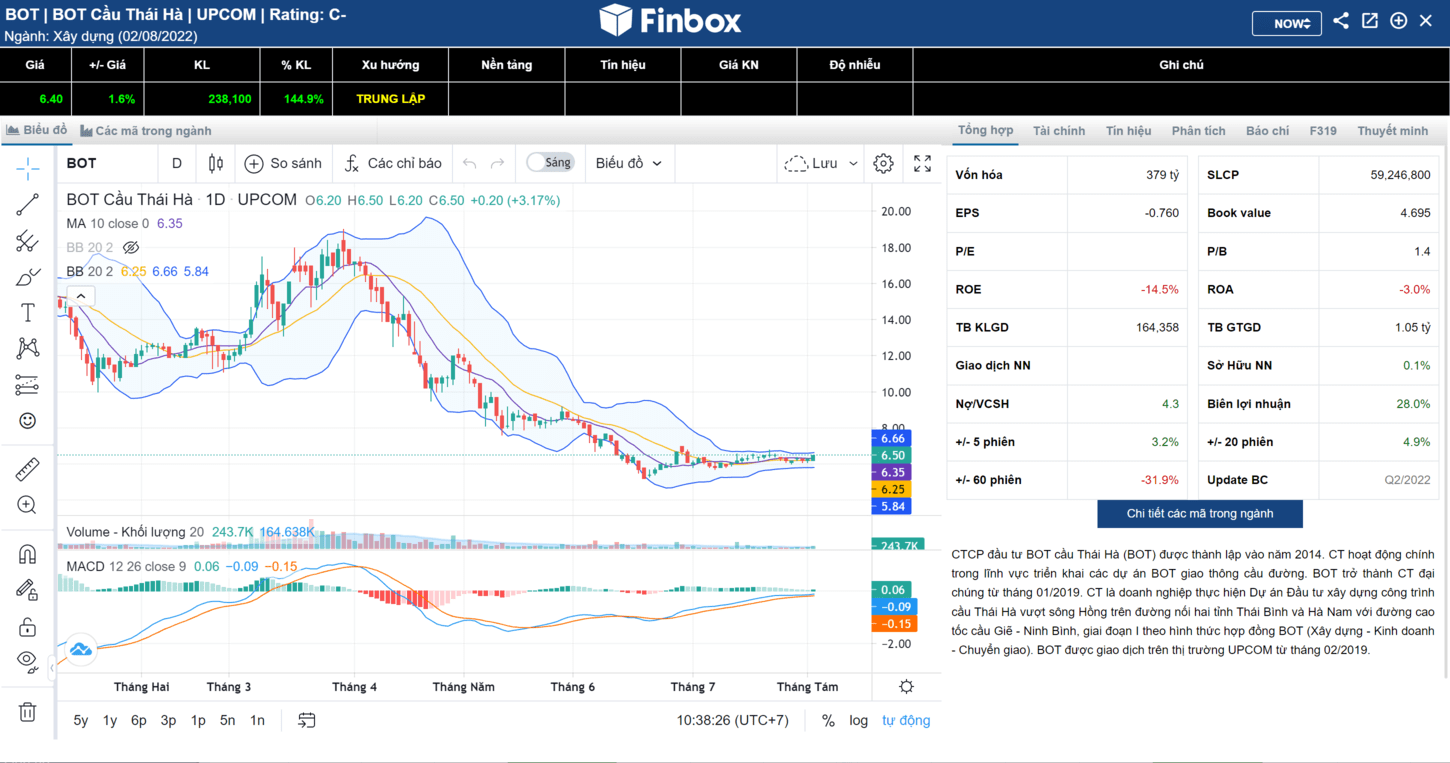This screenshot has height=763, width=1450.
Task: Set time range to 1y
Action: pos(110,720)
